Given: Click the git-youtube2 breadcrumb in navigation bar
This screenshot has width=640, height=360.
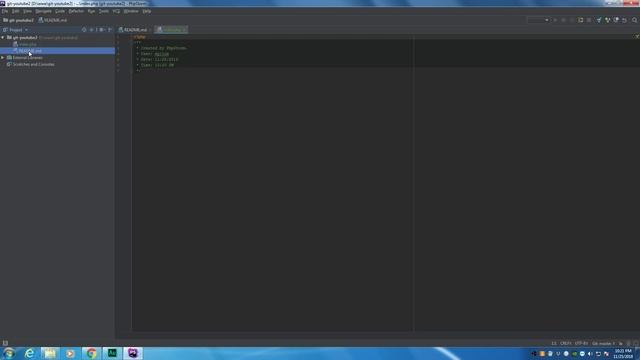Looking at the screenshot, I should (x=18, y=20).
